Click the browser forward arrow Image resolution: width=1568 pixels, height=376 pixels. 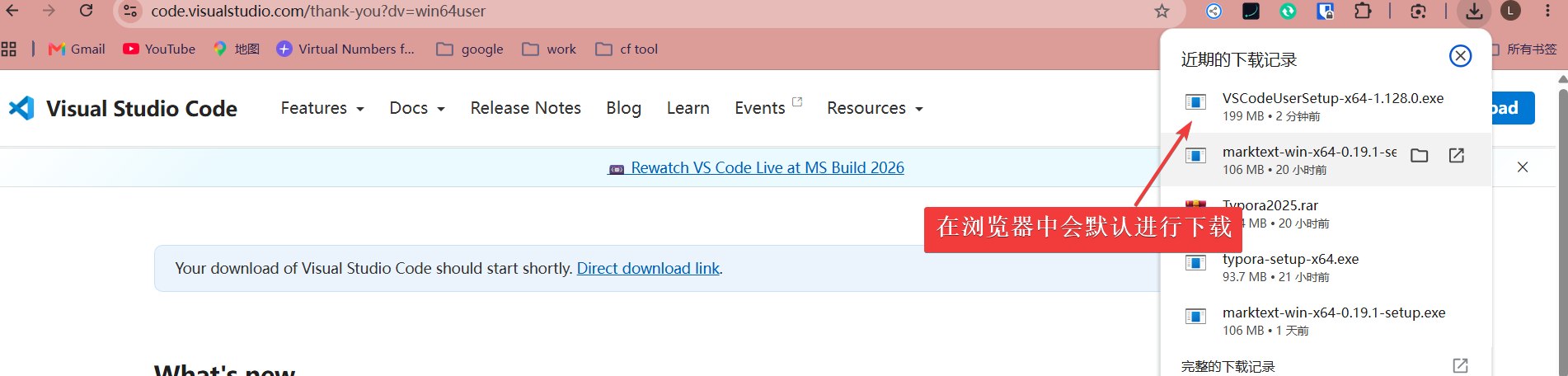pos(49,11)
